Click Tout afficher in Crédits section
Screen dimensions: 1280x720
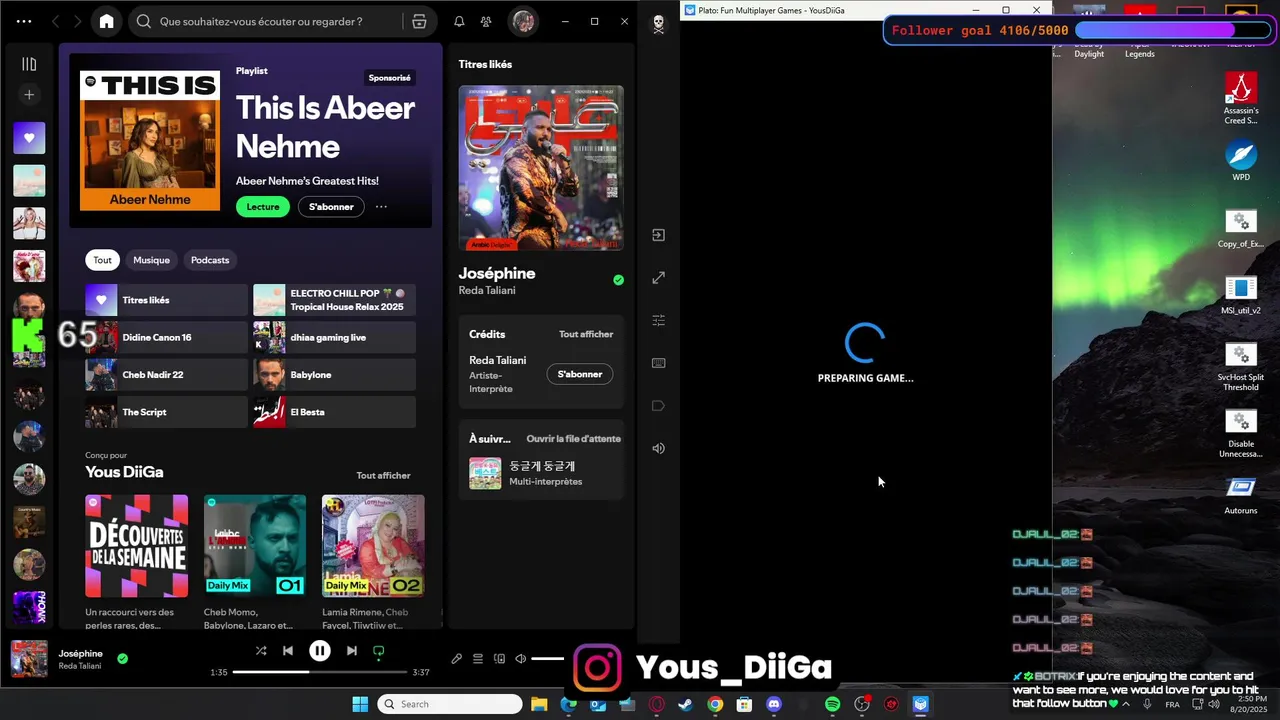click(x=586, y=334)
